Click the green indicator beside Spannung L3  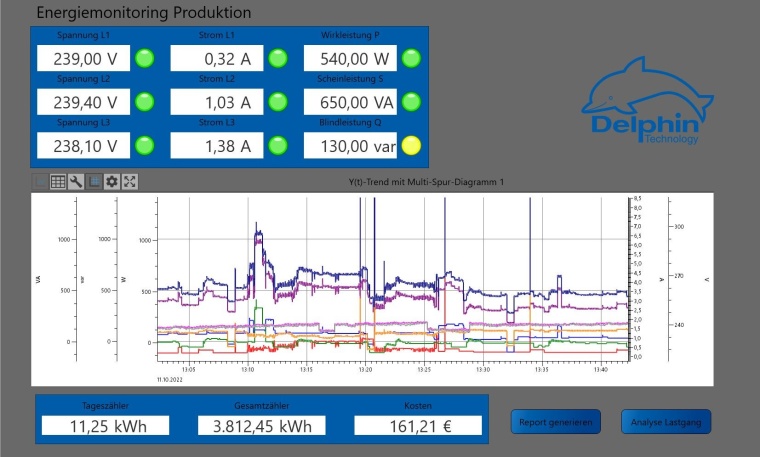point(145,146)
